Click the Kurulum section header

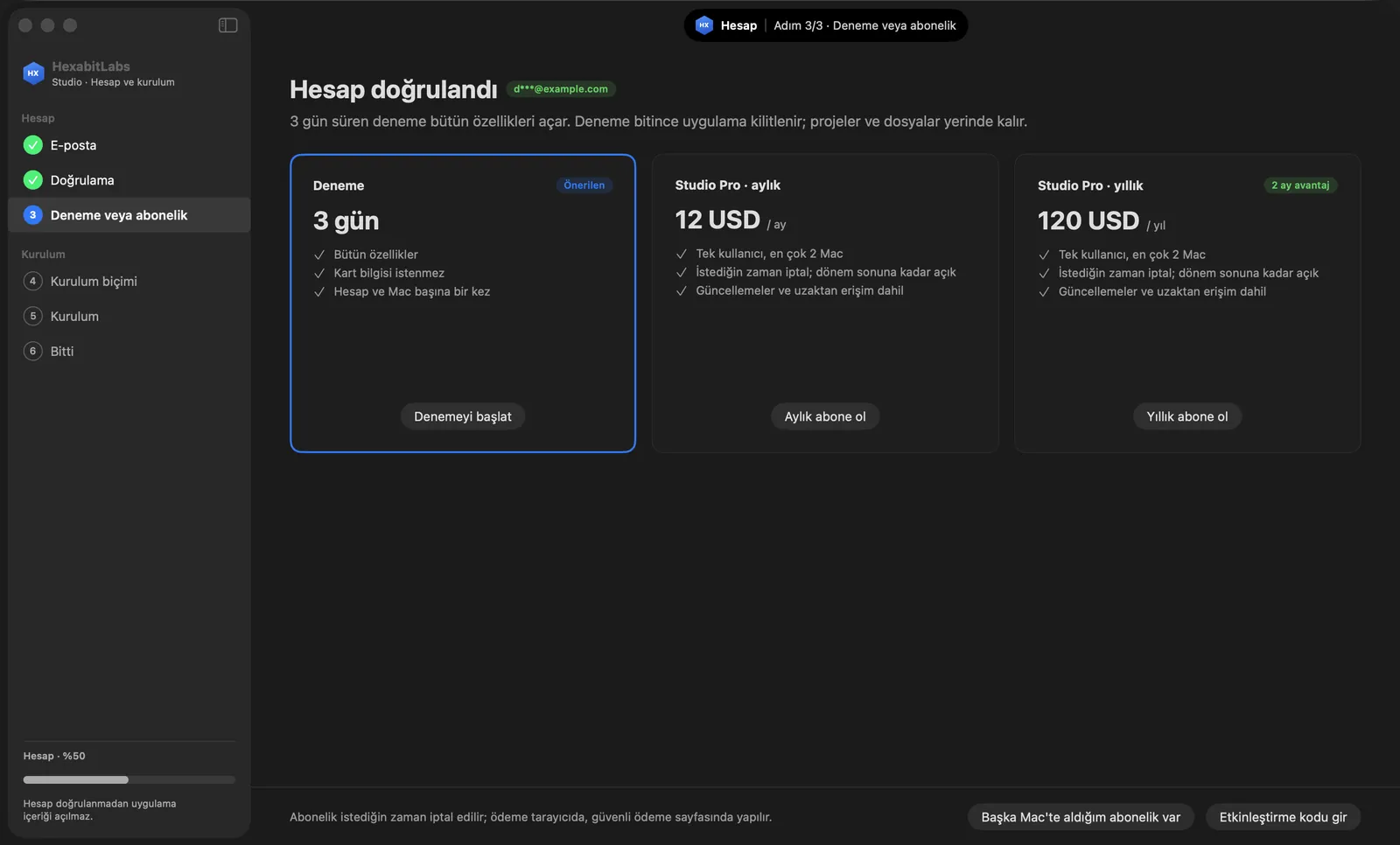point(44,255)
